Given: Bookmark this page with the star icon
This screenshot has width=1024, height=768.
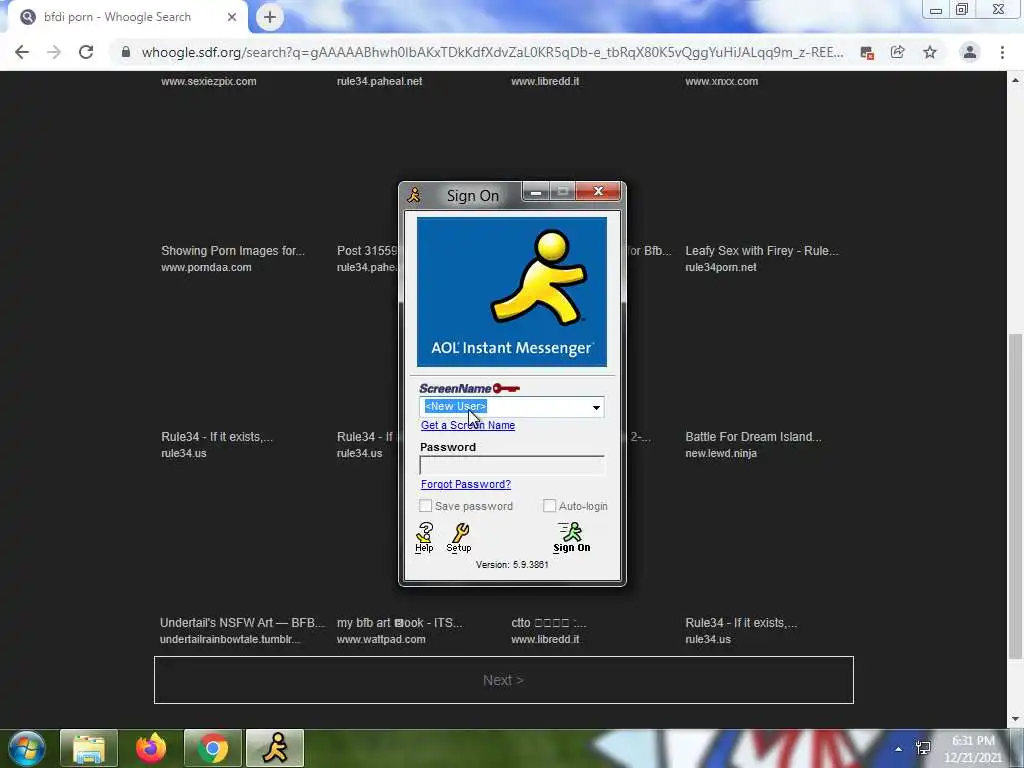Looking at the screenshot, I should click(930, 52).
